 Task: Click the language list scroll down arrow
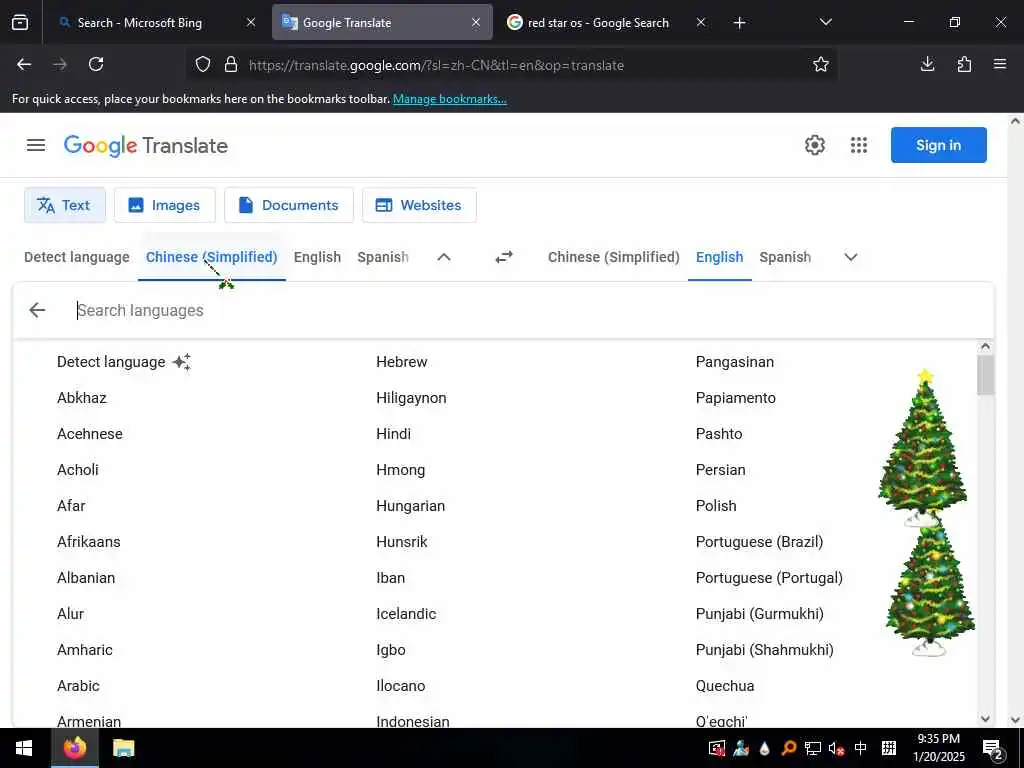click(x=985, y=718)
